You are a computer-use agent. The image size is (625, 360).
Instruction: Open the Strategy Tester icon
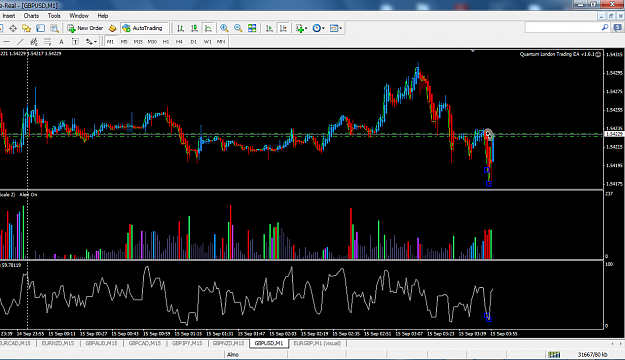pyautogui.click(x=54, y=28)
